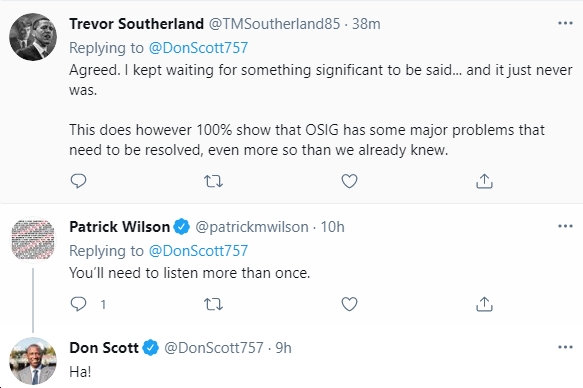Viewport: 583px width, 388px height.
Task: Like Trevor Southerland's tweet
Action: [x=349, y=181]
